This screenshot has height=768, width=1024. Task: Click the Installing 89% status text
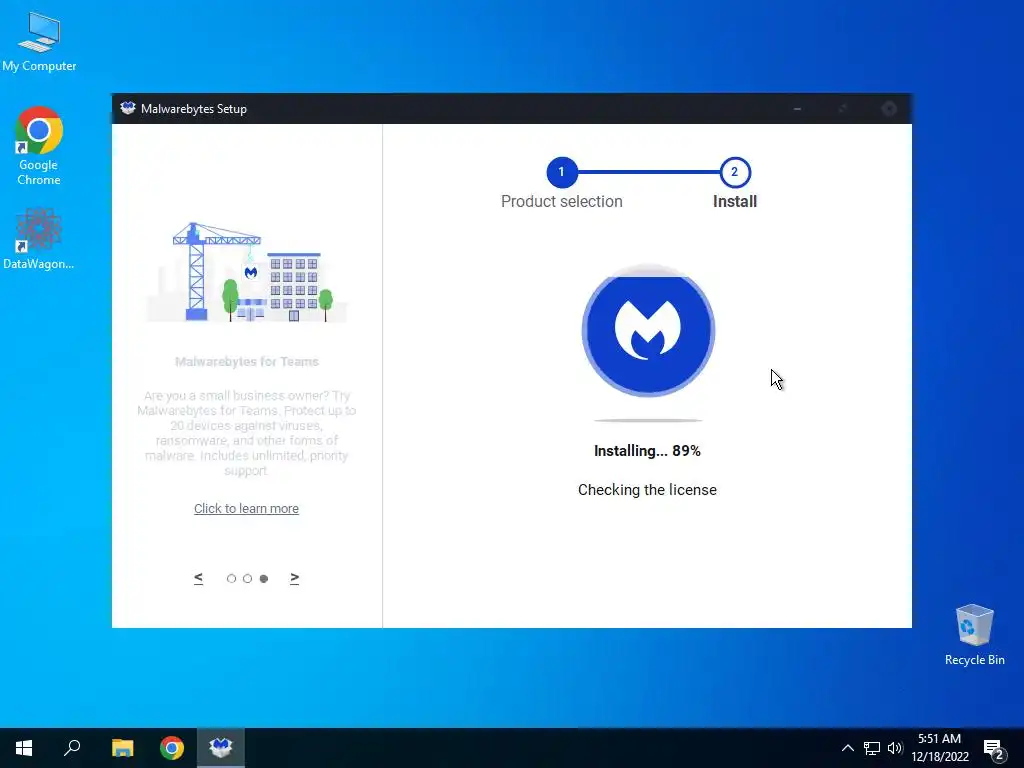click(x=647, y=451)
